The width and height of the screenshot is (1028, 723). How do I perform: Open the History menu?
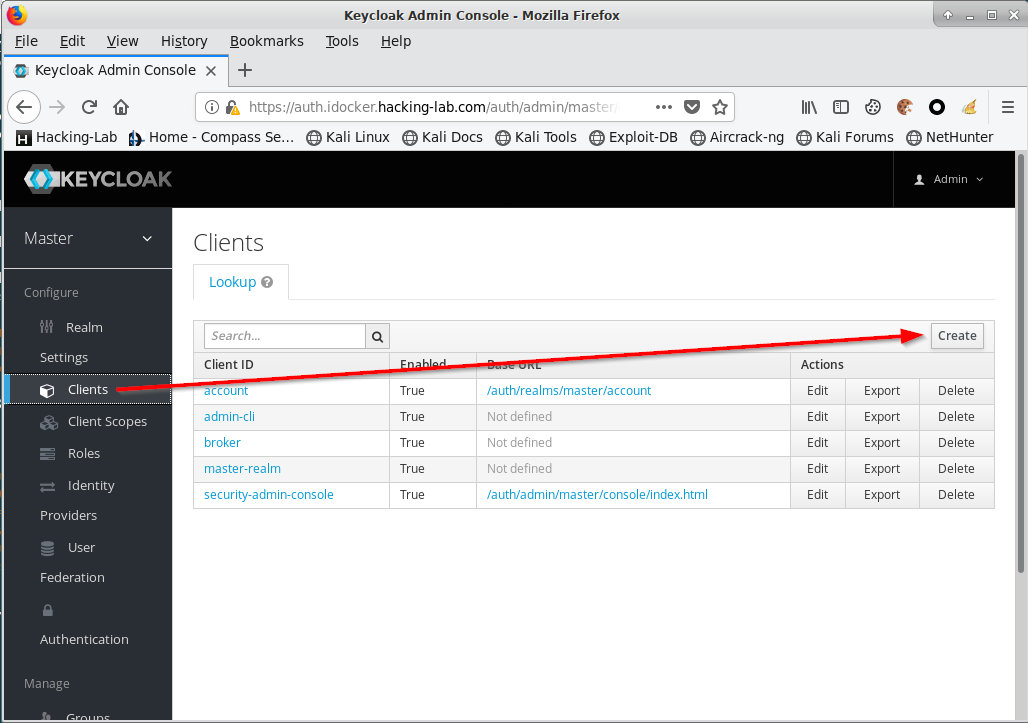pyautogui.click(x=184, y=41)
